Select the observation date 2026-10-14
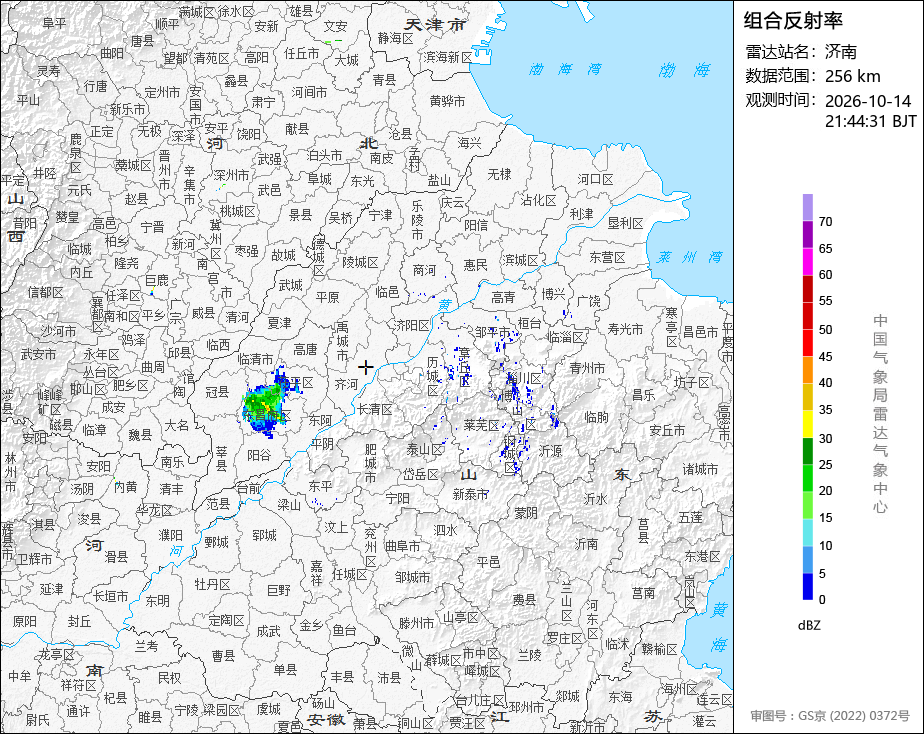The width and height of the screenshot is (924, 734). (867, 101)
